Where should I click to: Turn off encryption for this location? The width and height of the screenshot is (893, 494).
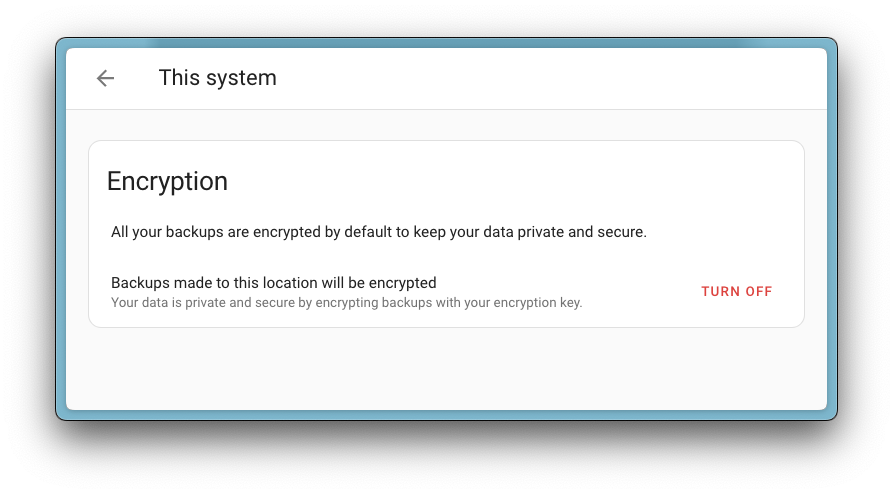(736, 292)
